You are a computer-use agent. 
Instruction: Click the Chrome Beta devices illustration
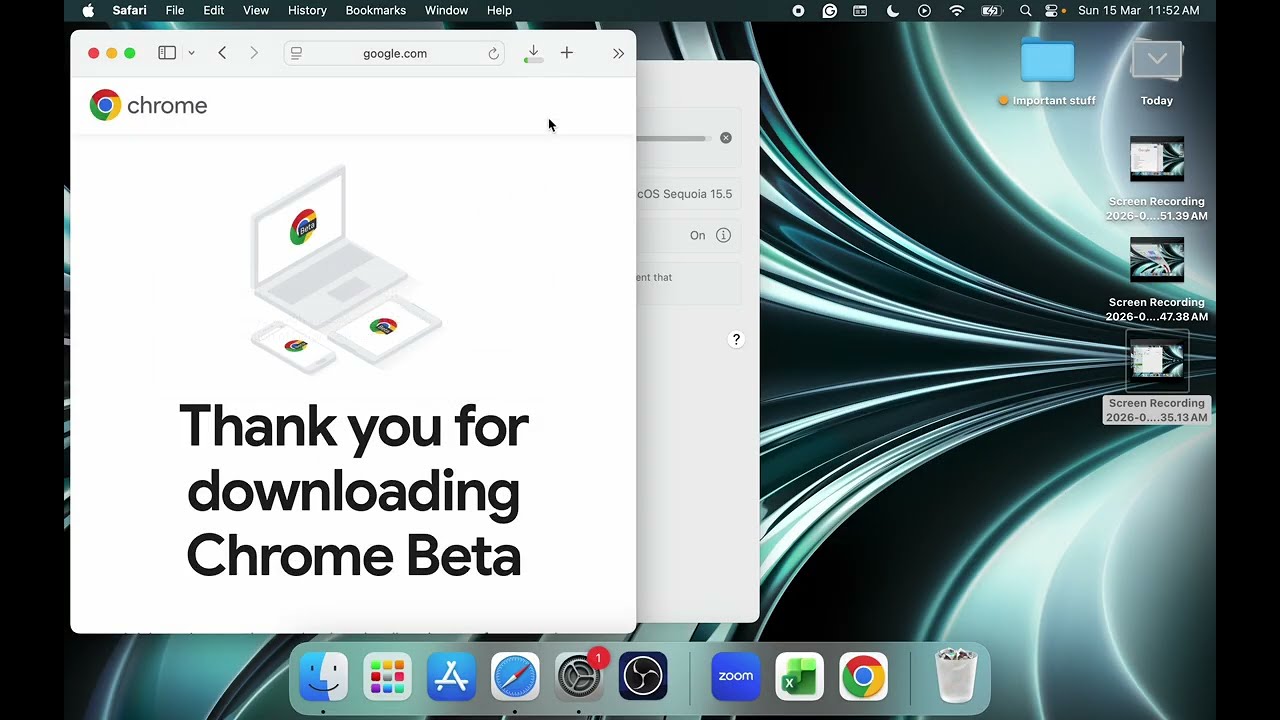[x=346, y=270]
